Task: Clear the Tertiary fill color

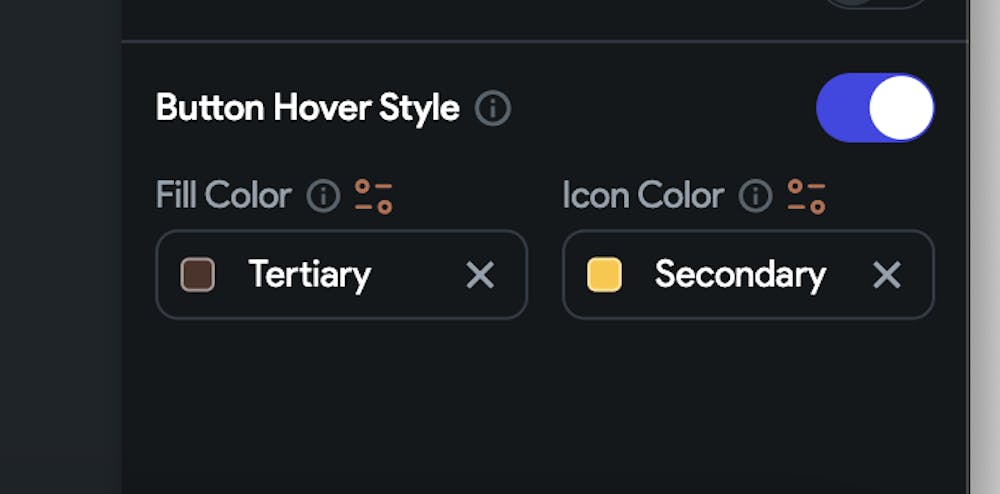Action: [x=480, y=275]
